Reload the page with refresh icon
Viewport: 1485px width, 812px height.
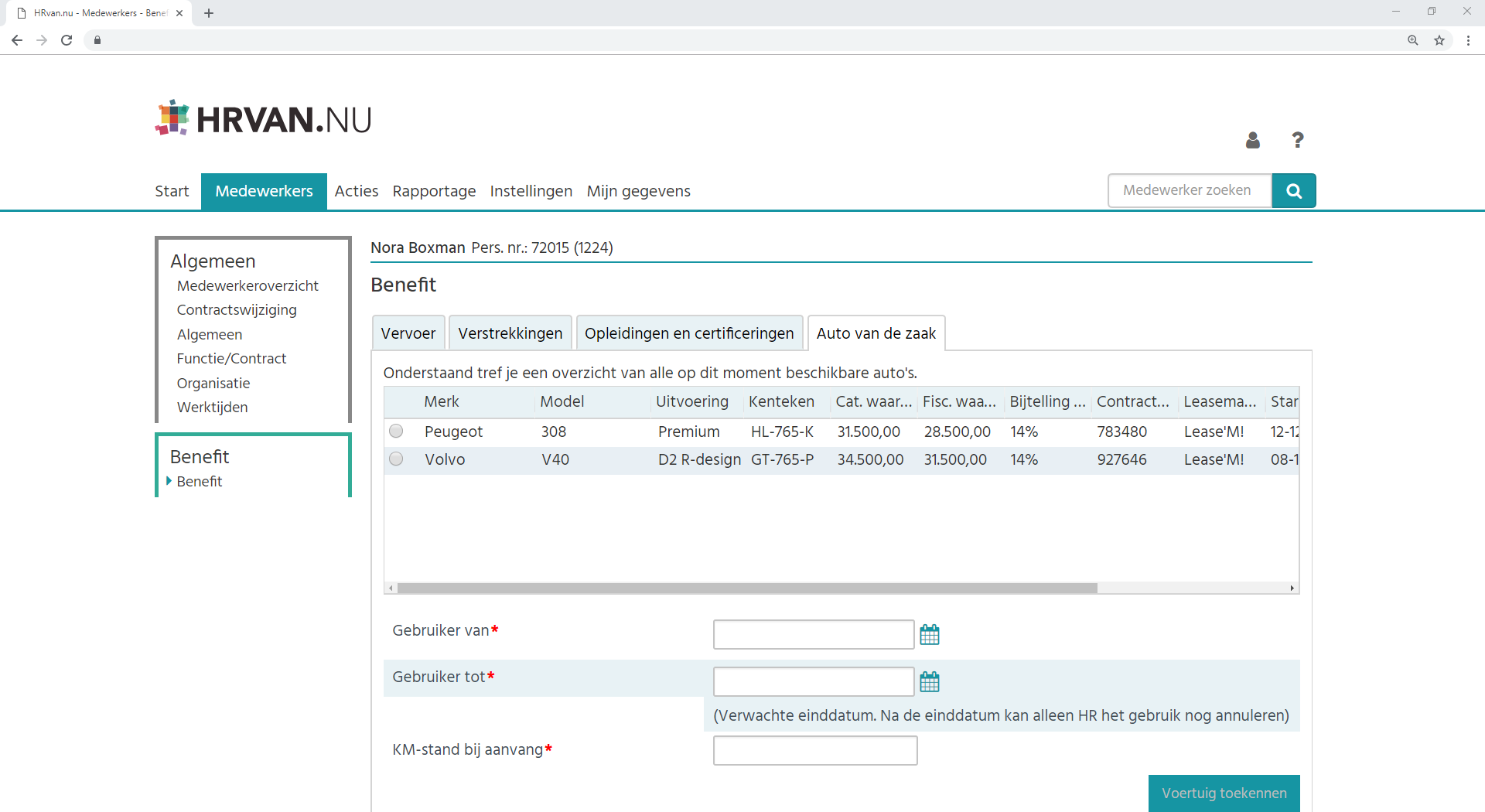67,40
